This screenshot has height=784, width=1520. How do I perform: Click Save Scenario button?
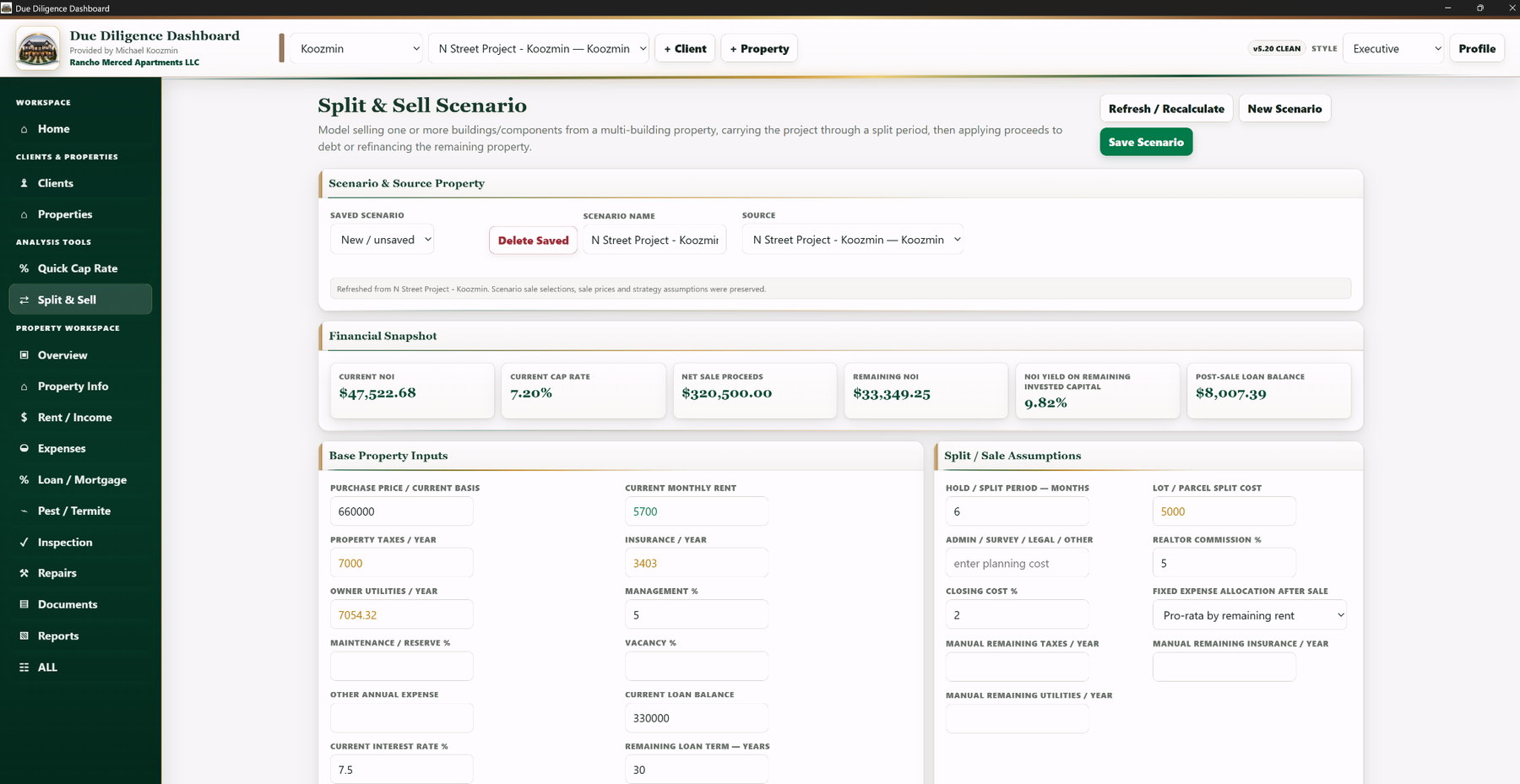tap(1146, 142)
